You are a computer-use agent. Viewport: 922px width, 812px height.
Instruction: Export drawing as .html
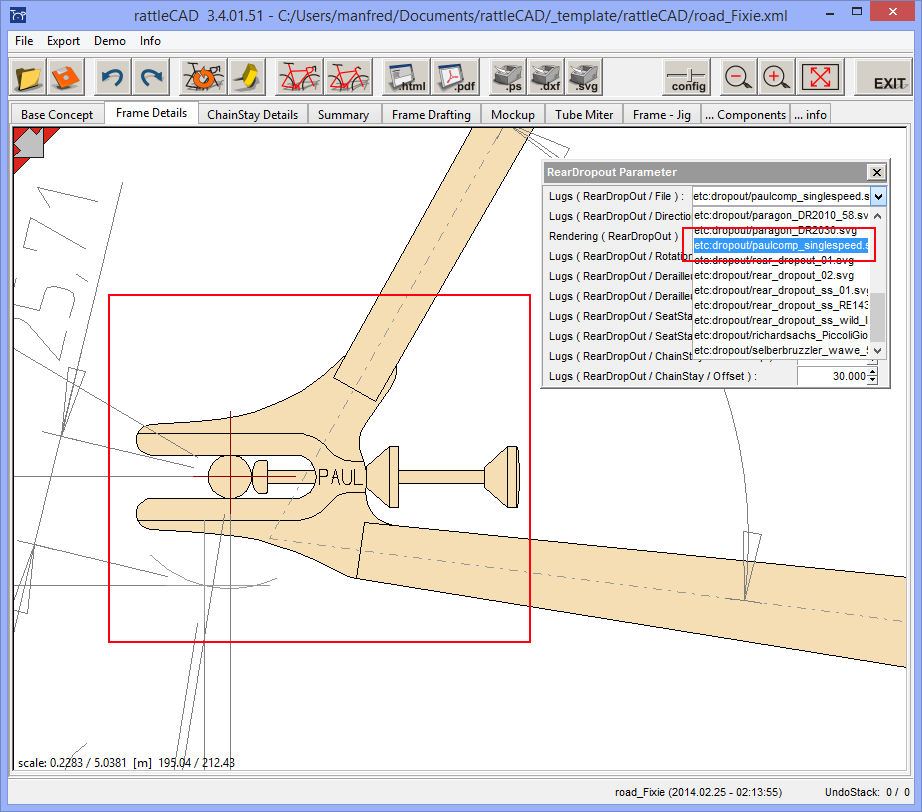pos(406,77)
